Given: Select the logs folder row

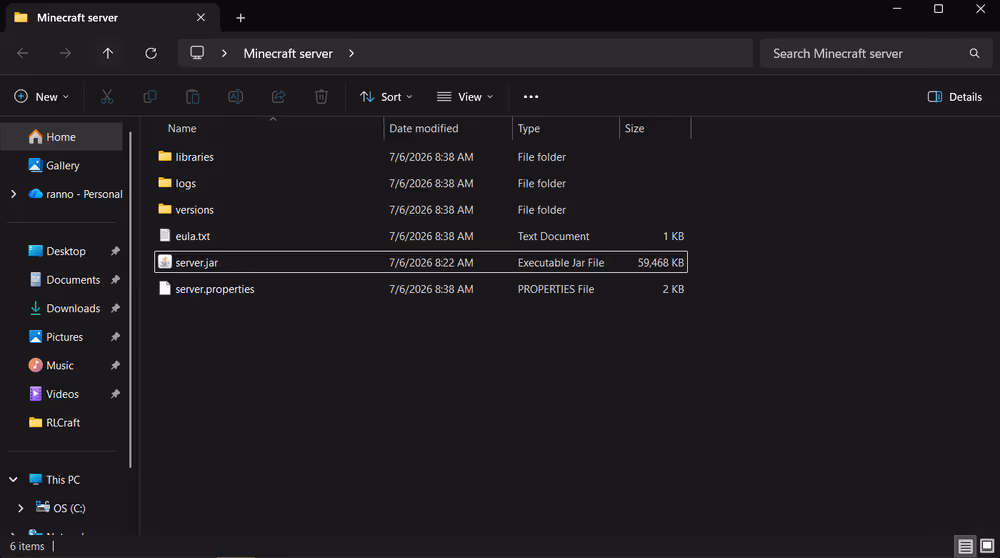Looking at the screenshot, I should click(421, 183).
